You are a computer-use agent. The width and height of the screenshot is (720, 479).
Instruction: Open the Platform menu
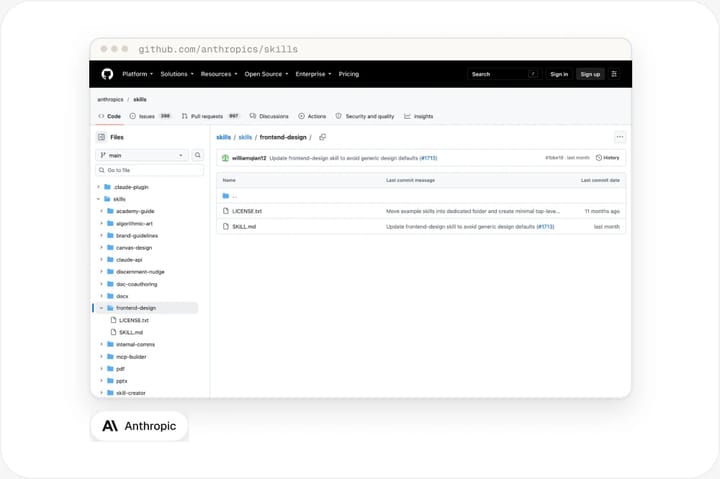137,74
